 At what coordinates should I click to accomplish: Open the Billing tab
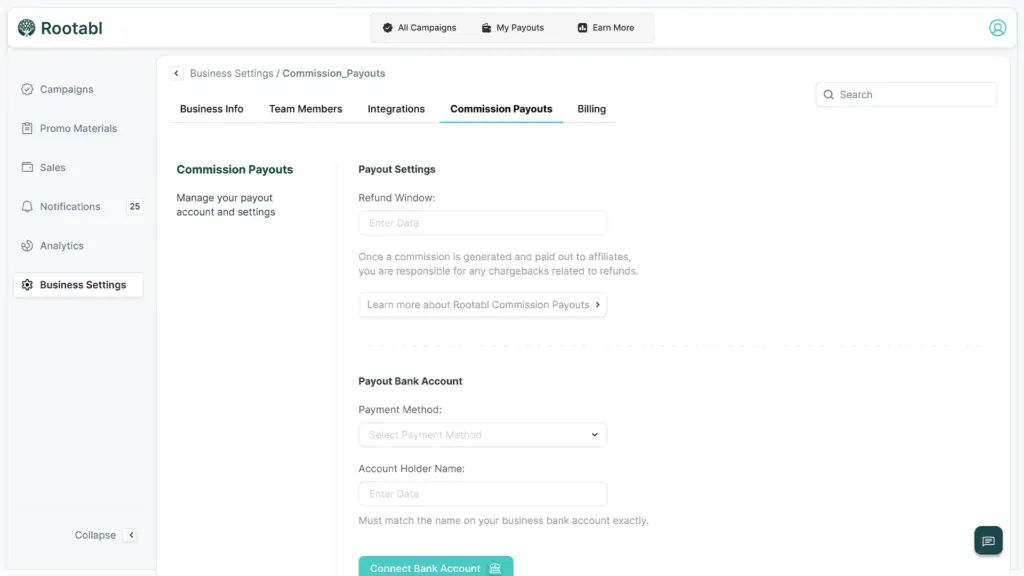(x=591, y=109)
